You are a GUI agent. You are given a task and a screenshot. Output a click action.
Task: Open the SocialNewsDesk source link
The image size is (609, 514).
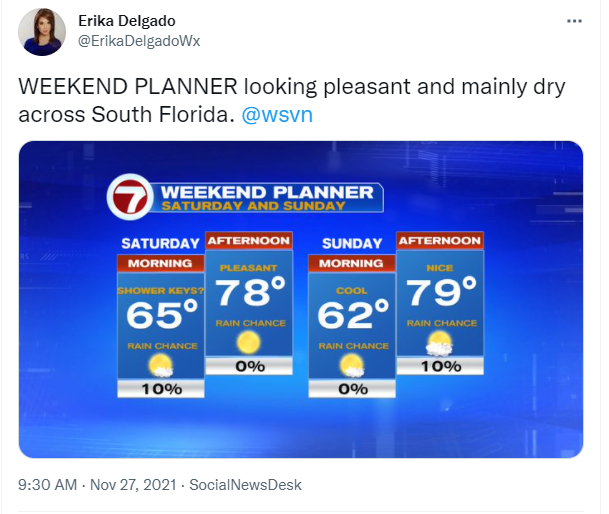pos(245,485)
